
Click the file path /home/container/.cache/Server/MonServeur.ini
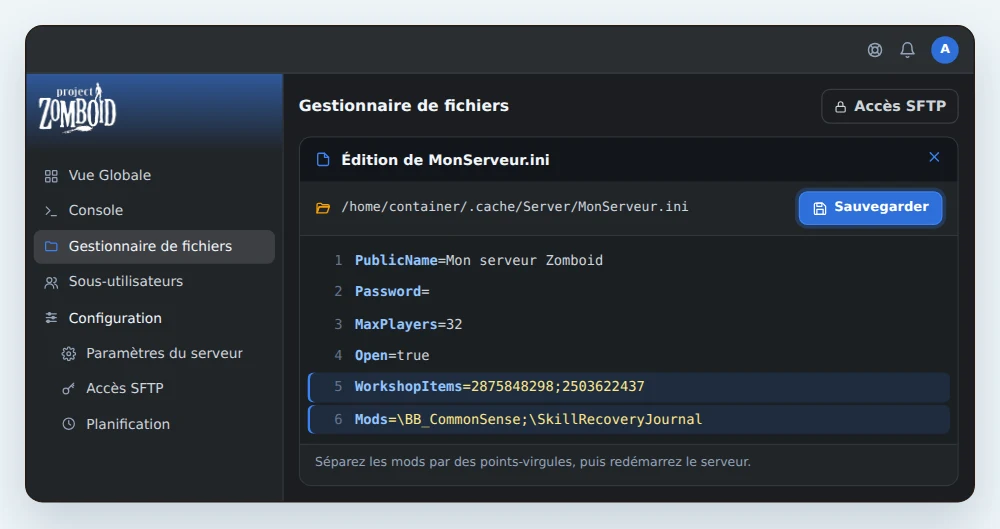(x=515, y=207)
